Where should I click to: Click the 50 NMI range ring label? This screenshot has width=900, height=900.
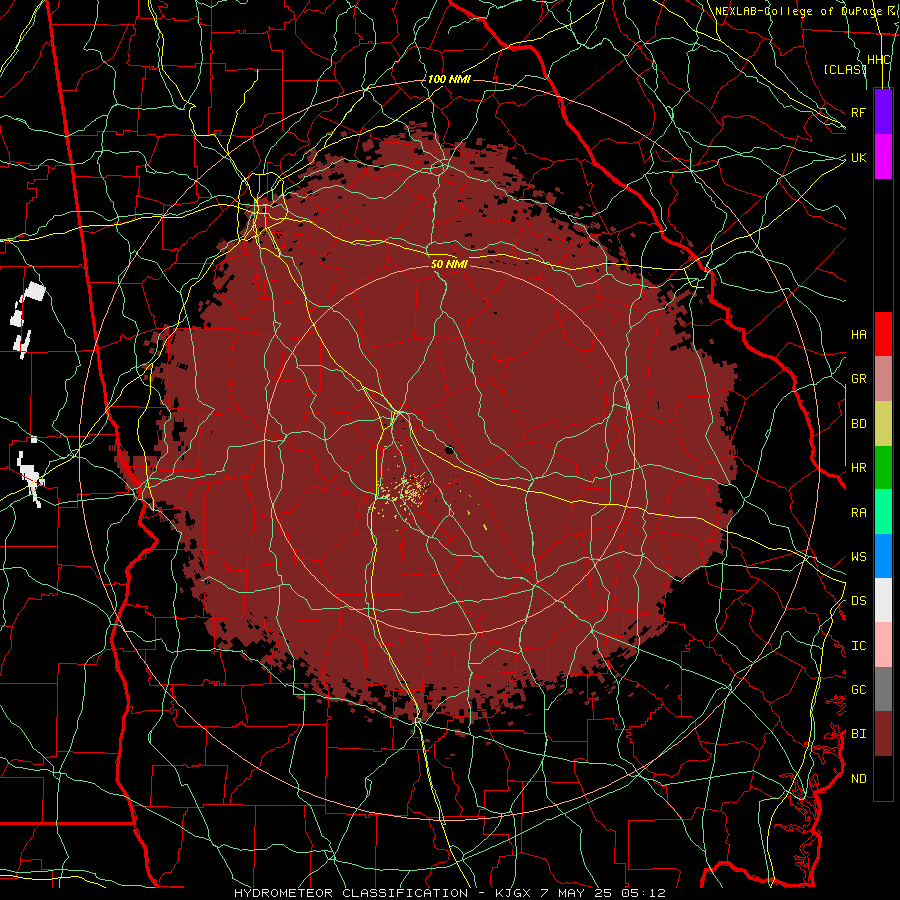tap(449, 264)
